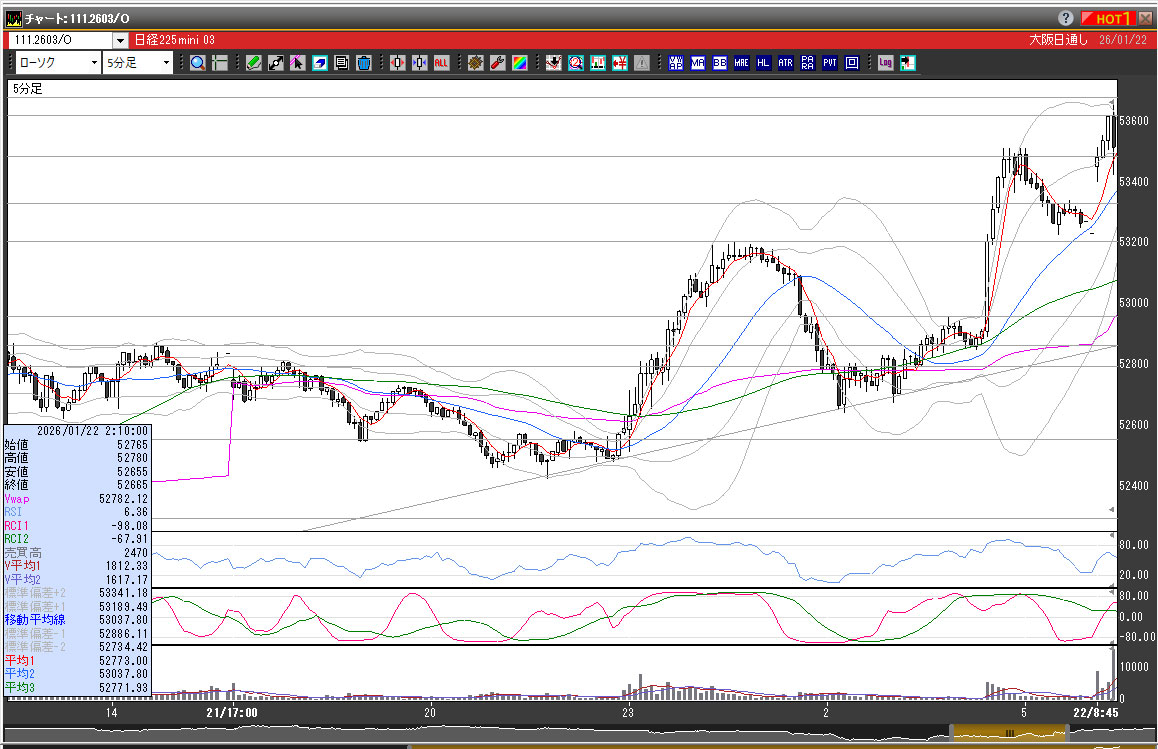The image size is (1158, 749).
Task: Expand the ローソク chart type dropdown
Action: 94,63
